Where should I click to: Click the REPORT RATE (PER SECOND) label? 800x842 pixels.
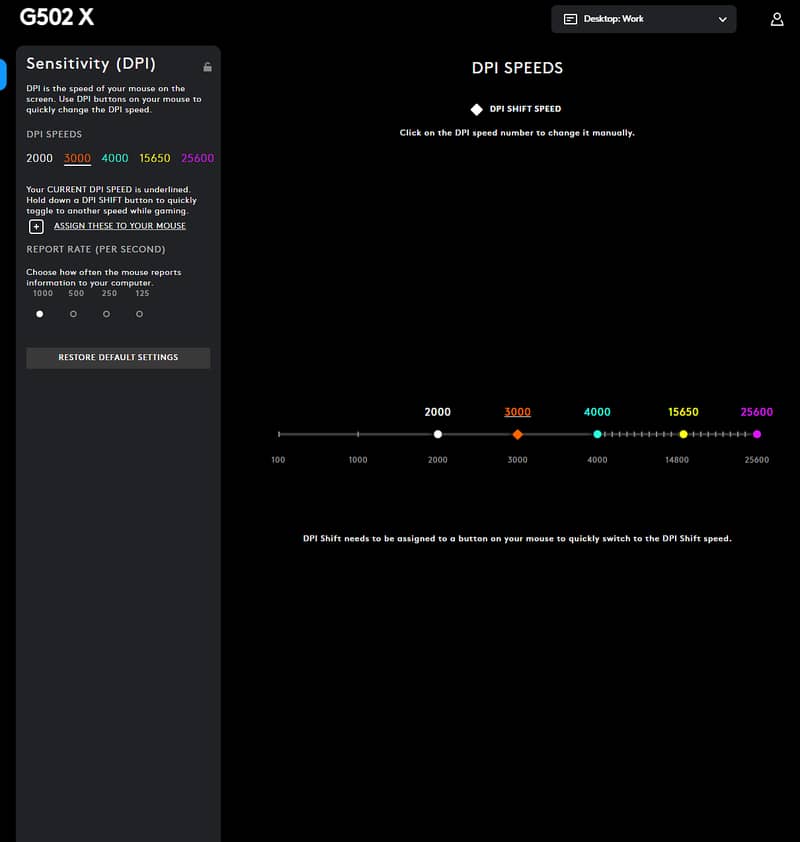(x=96, y=249)
